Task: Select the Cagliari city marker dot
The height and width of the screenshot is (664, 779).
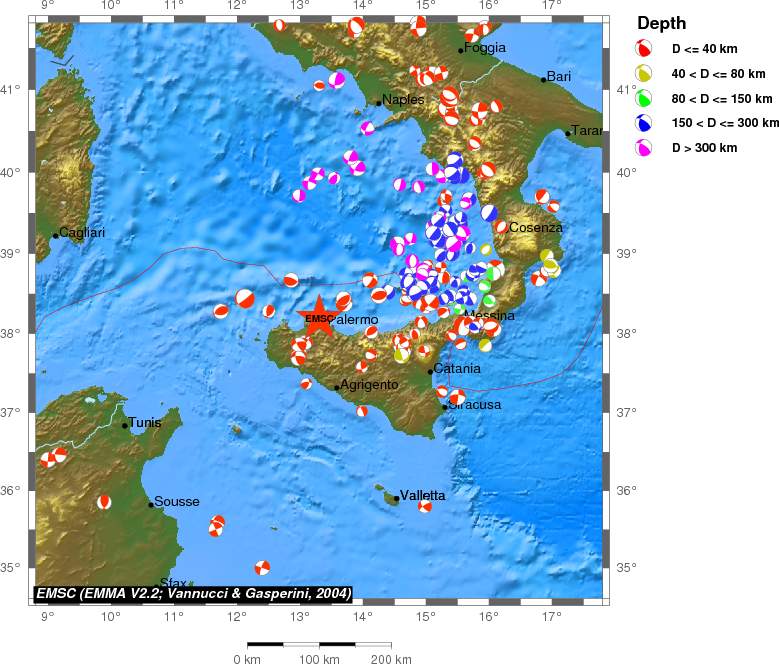Action: coord(56,236)
